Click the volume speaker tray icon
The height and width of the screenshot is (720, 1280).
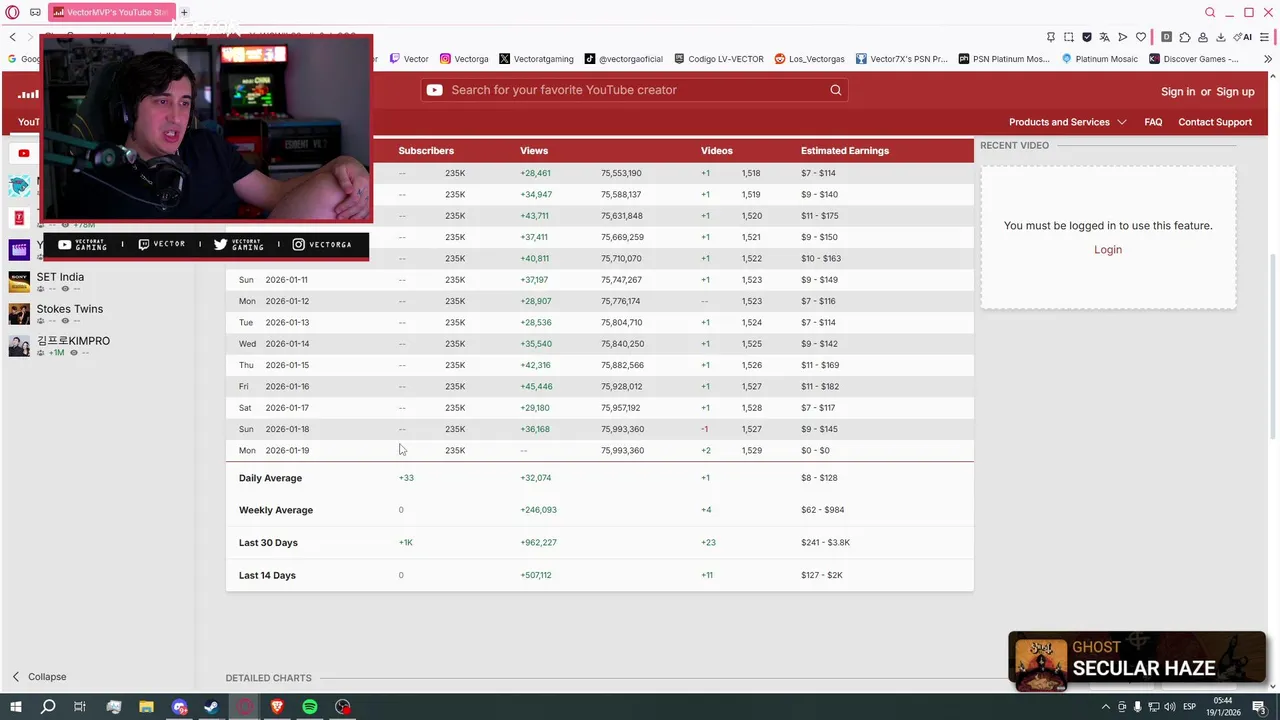(1169, 707)
